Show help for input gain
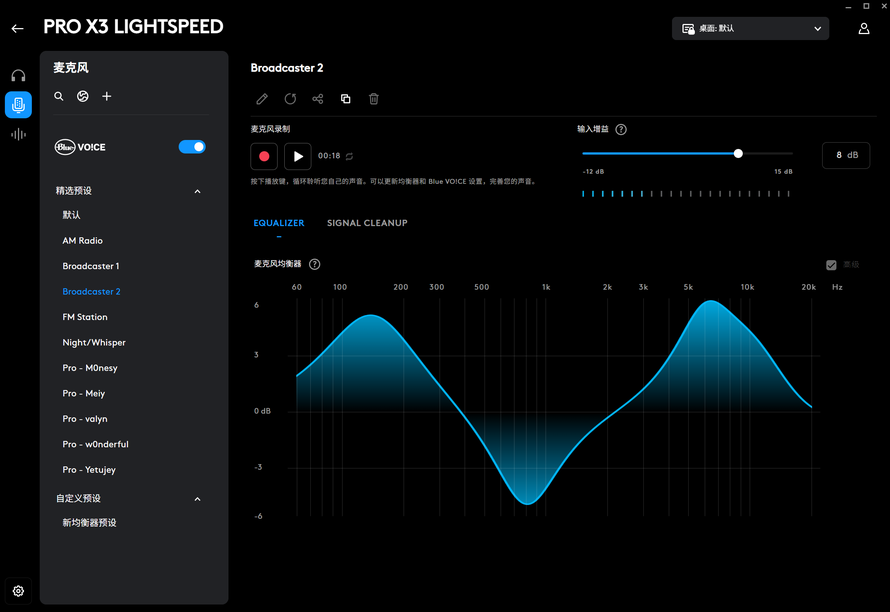This screenshot has width=890, height=612. click(x=621, y=129)
